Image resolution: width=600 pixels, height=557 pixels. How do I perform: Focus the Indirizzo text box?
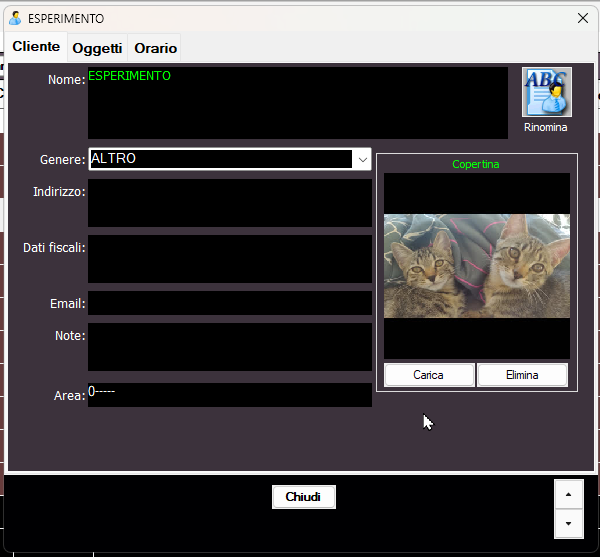point(229,203)
